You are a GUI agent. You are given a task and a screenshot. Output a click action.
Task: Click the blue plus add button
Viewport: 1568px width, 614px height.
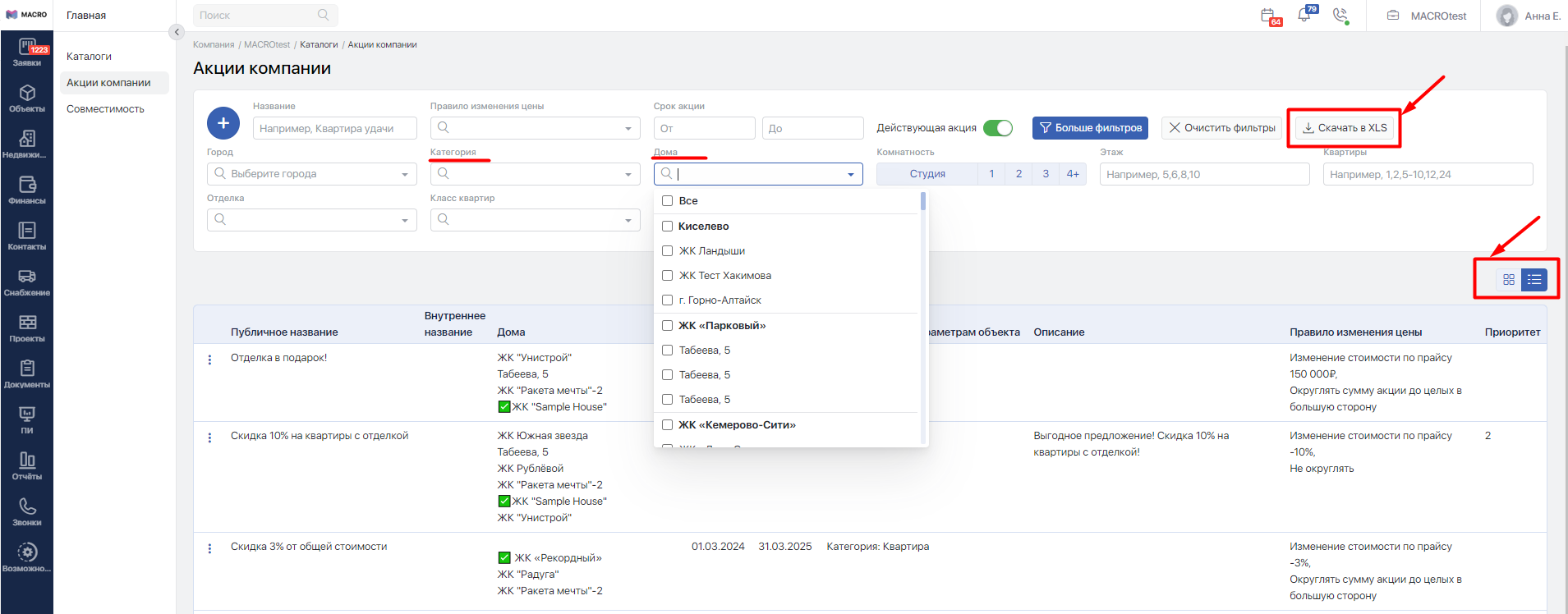[223, 123]
